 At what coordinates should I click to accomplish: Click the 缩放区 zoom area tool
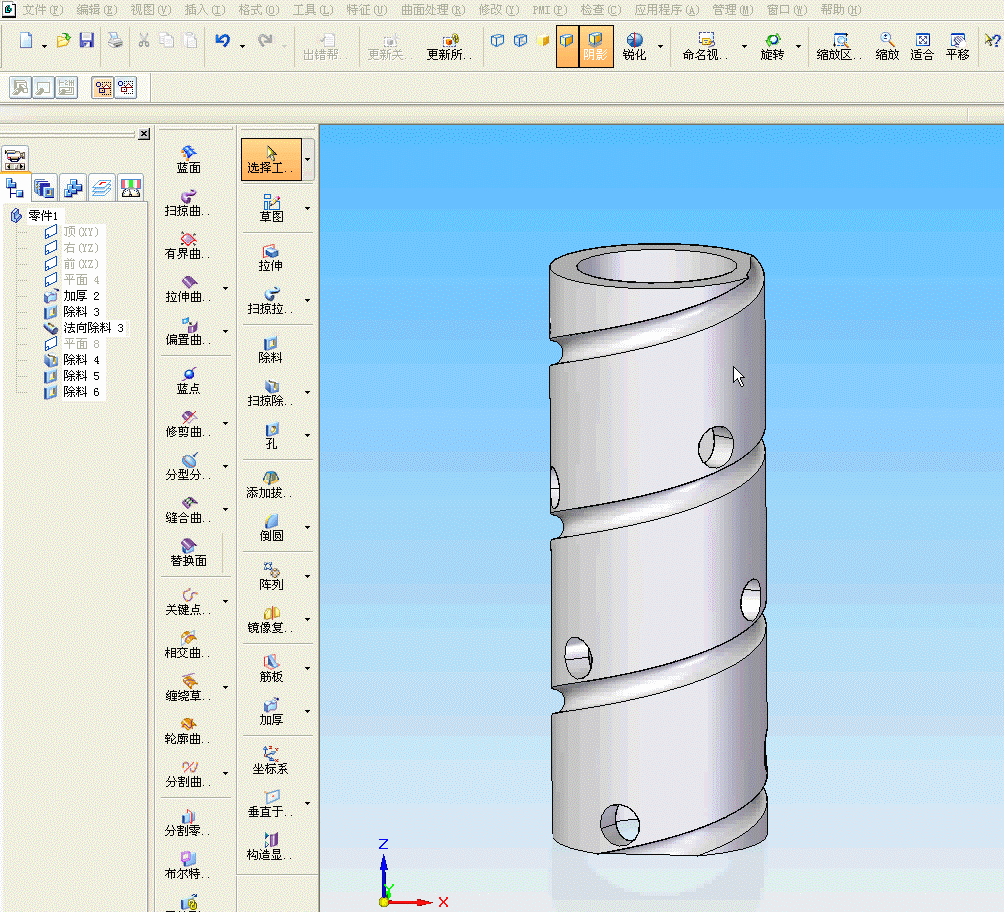839,47
